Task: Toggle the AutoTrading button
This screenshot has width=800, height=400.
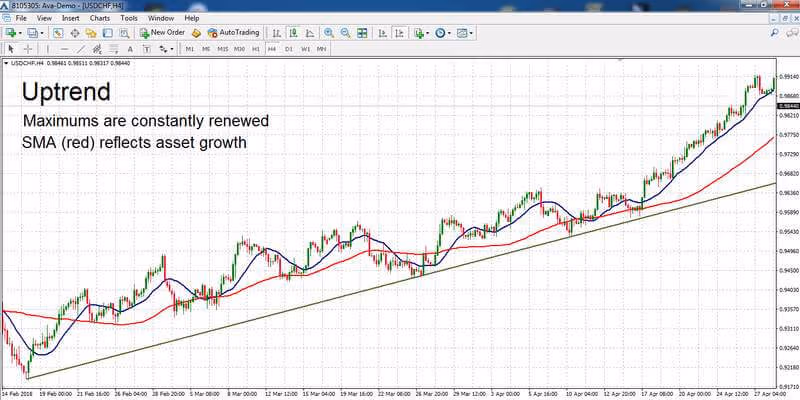Action: click(233, 33)
